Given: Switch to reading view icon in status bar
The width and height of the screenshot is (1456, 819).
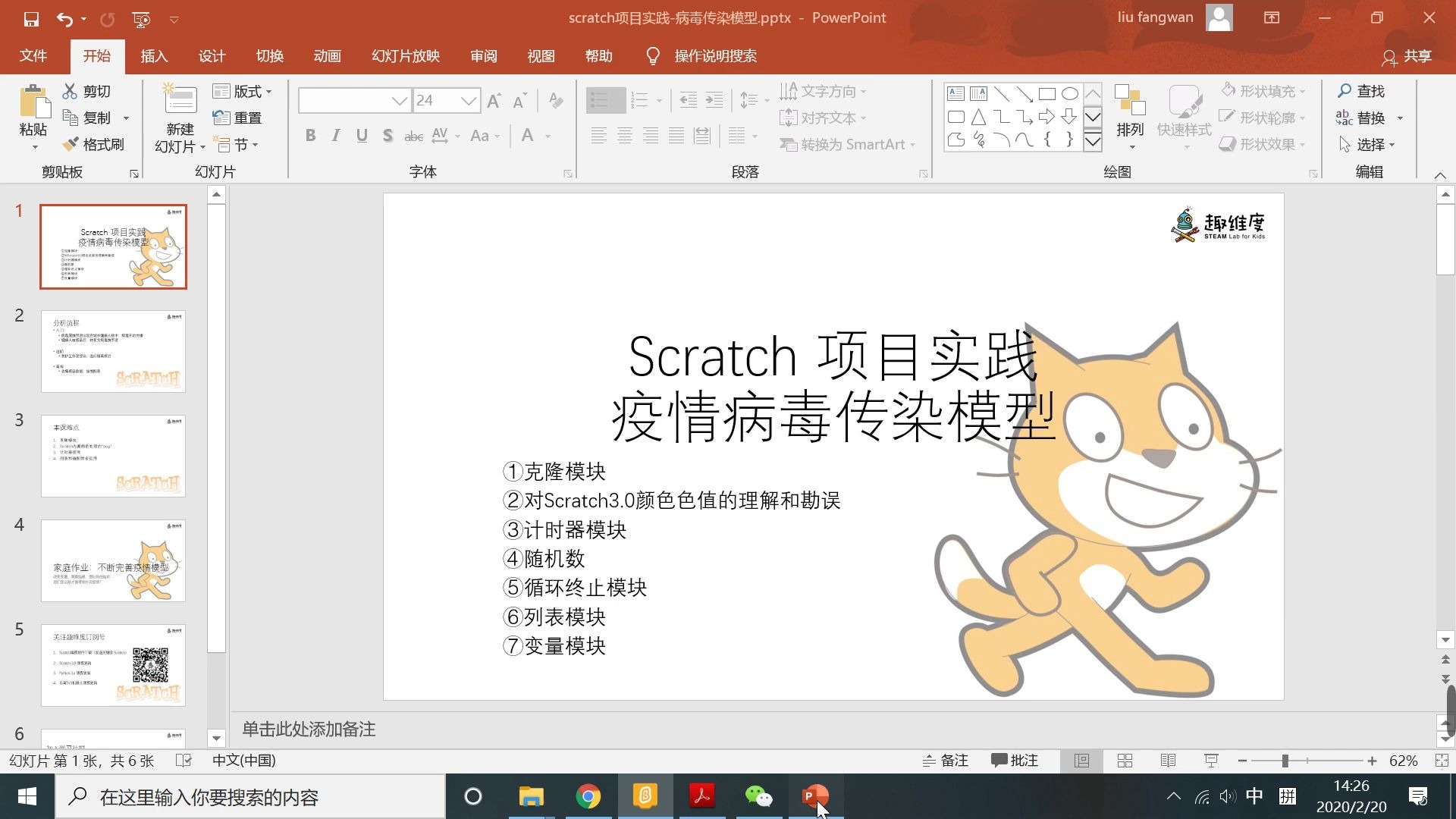Looking at the screenshot, I should tap(1169, 761).
